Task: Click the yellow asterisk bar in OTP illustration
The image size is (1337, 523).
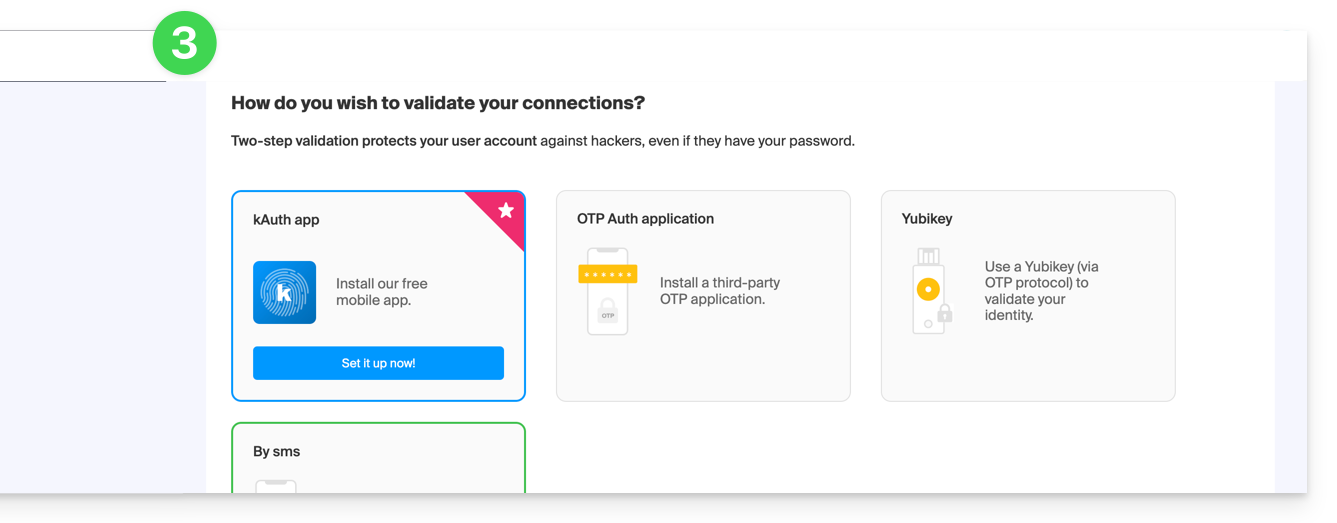Action: (607, 274)
